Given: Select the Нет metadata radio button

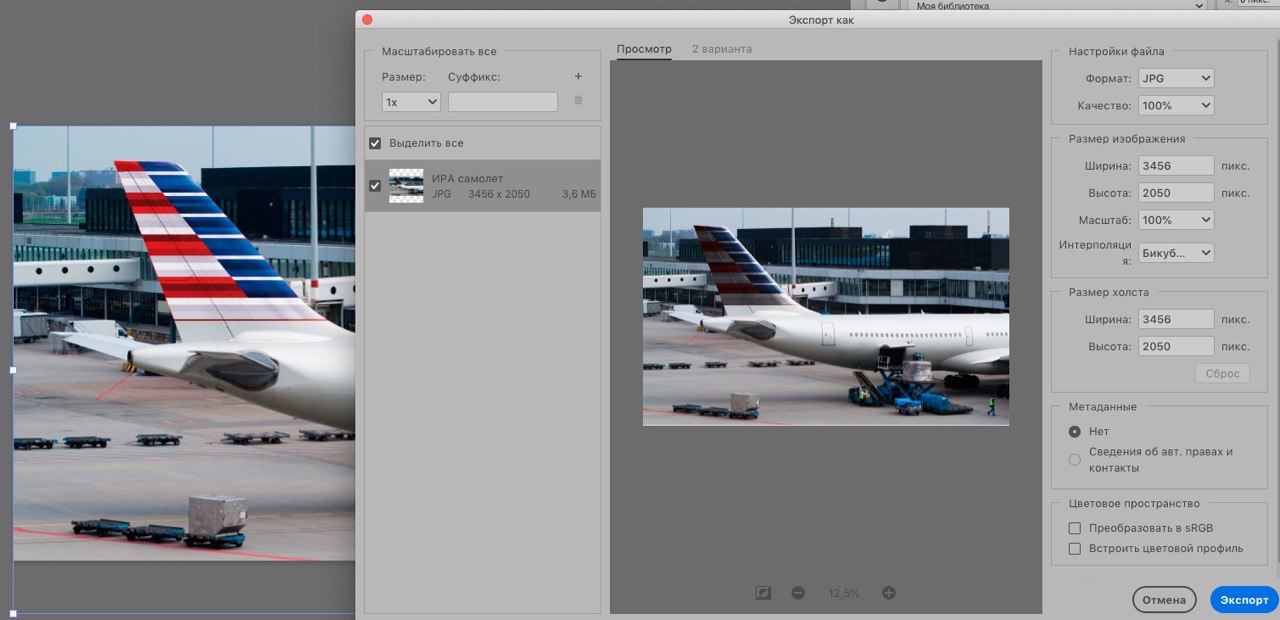Looking at the screenshot, I should coord(1075,432).
